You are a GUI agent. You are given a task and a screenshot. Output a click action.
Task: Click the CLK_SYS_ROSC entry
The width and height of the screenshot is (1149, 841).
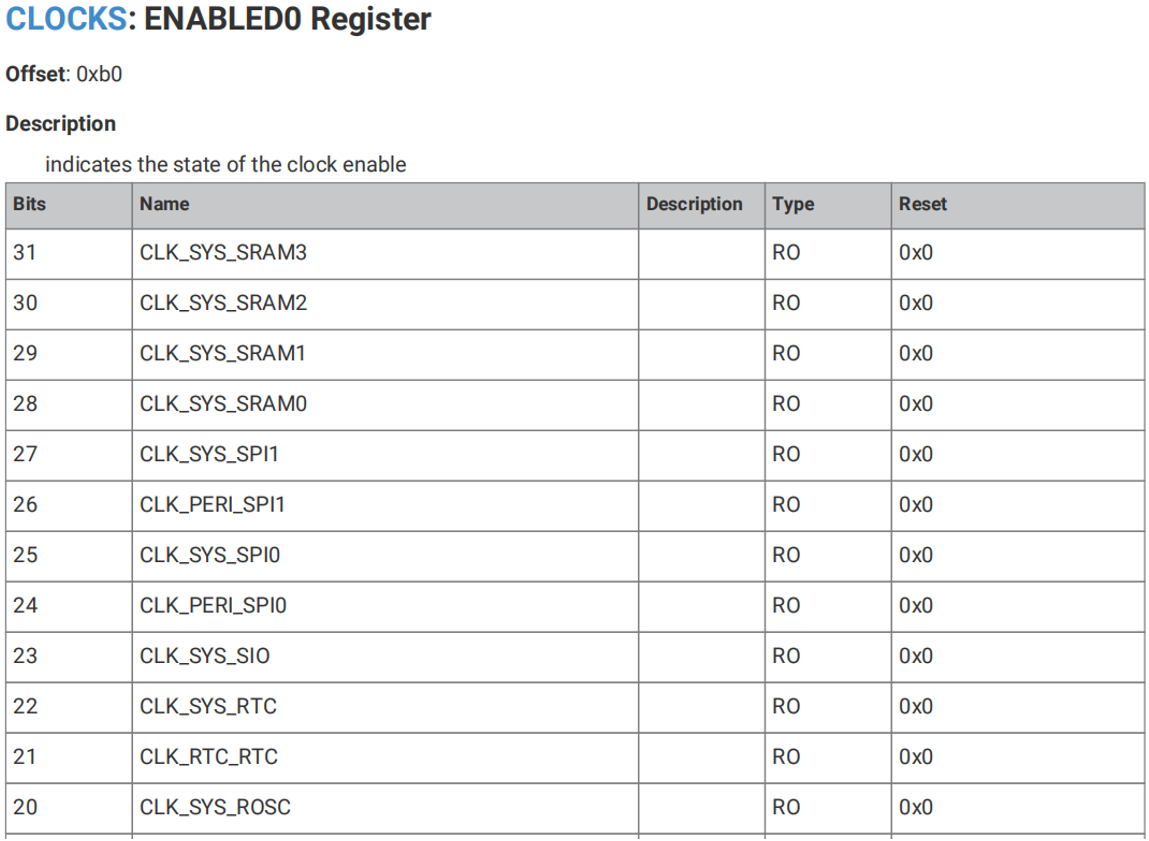215,808
